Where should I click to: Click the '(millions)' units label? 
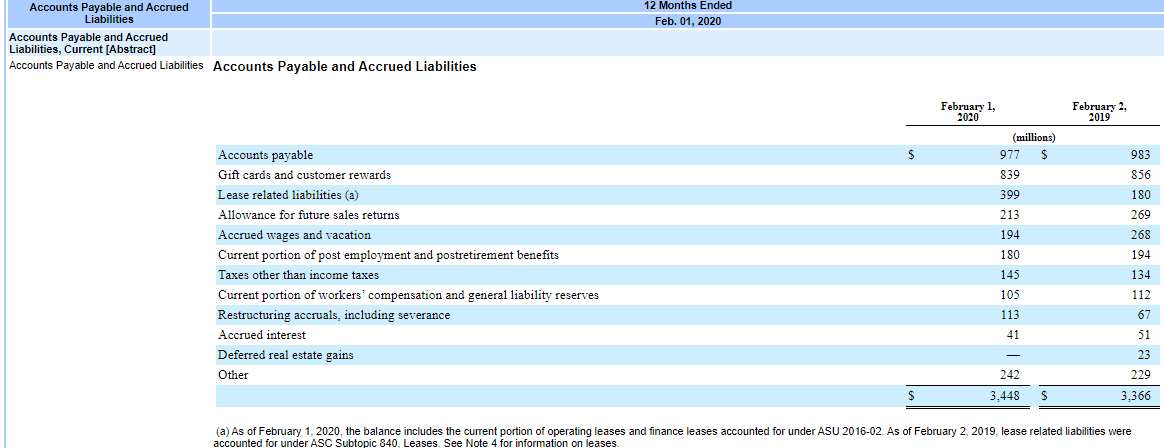point(1033,137)
